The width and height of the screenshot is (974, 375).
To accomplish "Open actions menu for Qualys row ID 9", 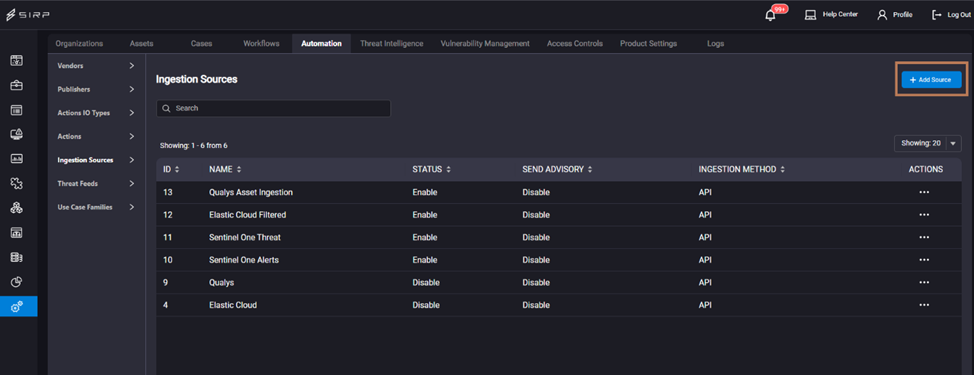I will point(924,282).
